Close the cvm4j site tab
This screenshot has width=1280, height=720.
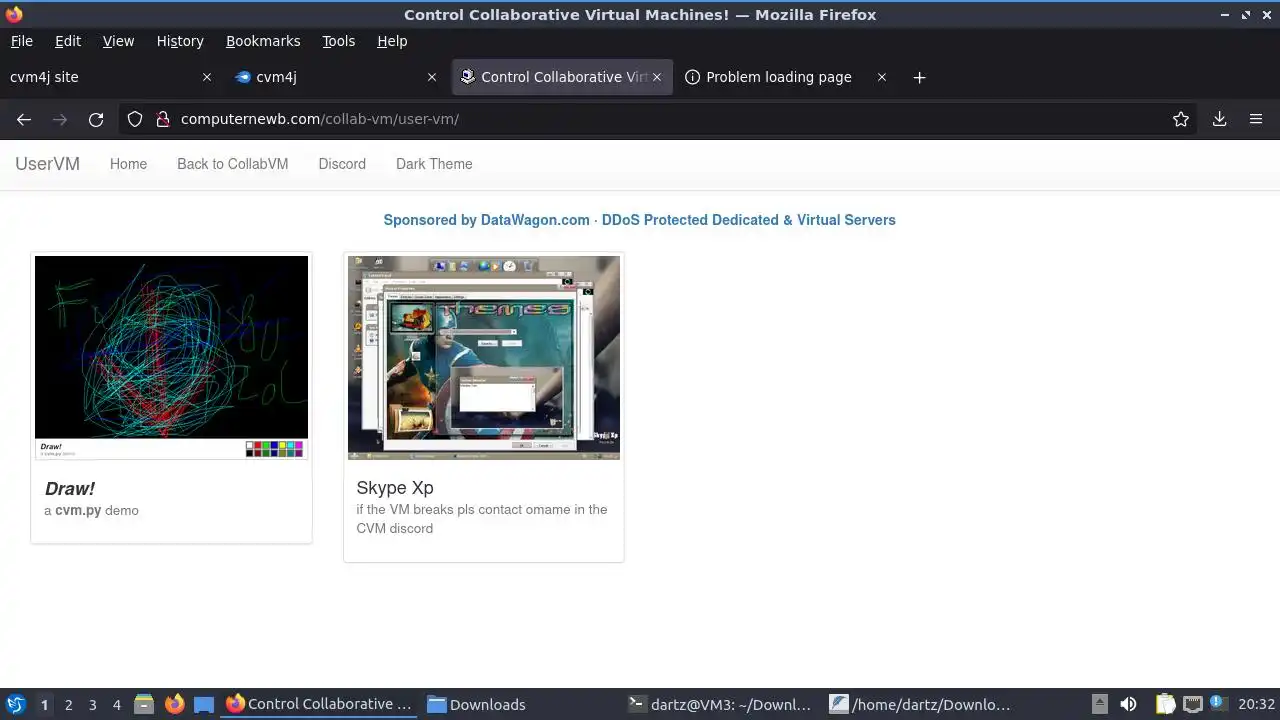click(x=207, y=77)
